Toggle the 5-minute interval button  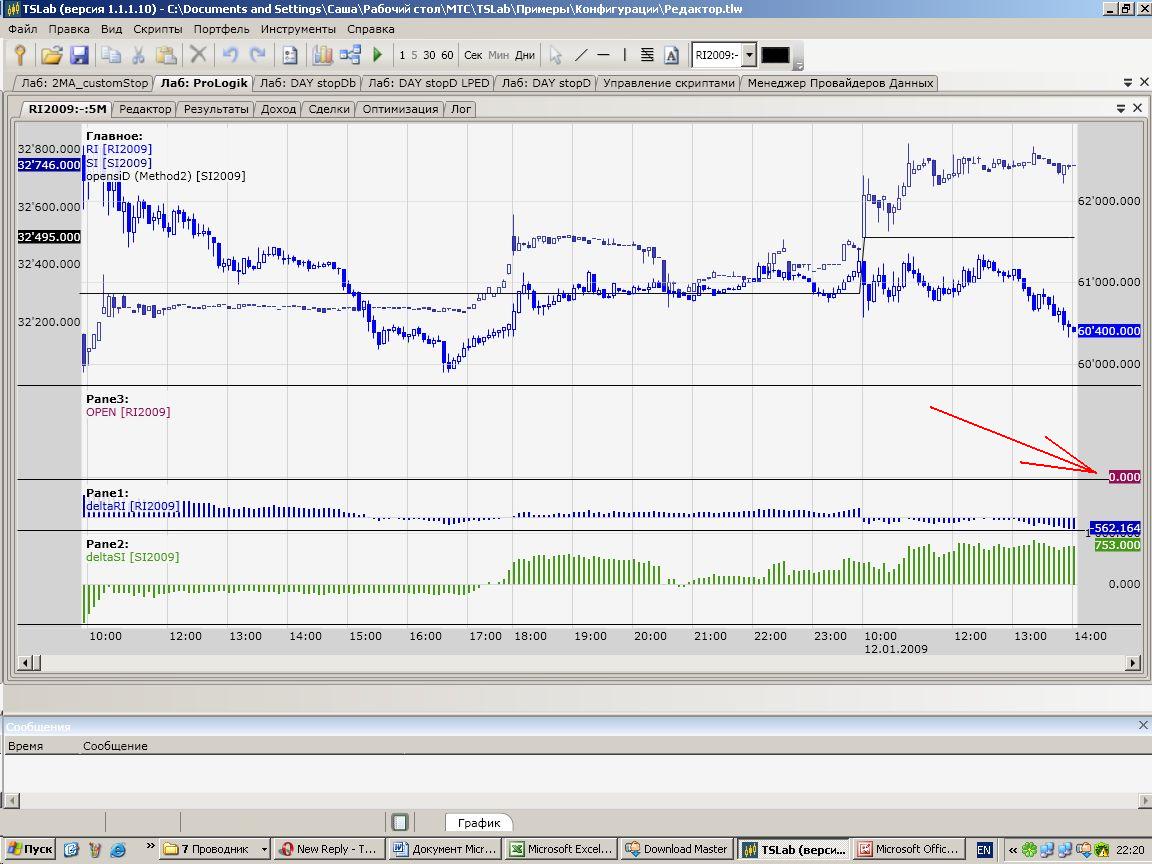click(414, 55)
